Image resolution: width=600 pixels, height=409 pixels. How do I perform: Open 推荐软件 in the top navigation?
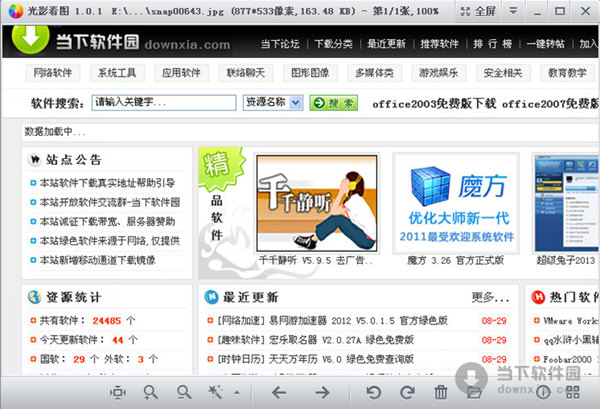pos(440,44)
